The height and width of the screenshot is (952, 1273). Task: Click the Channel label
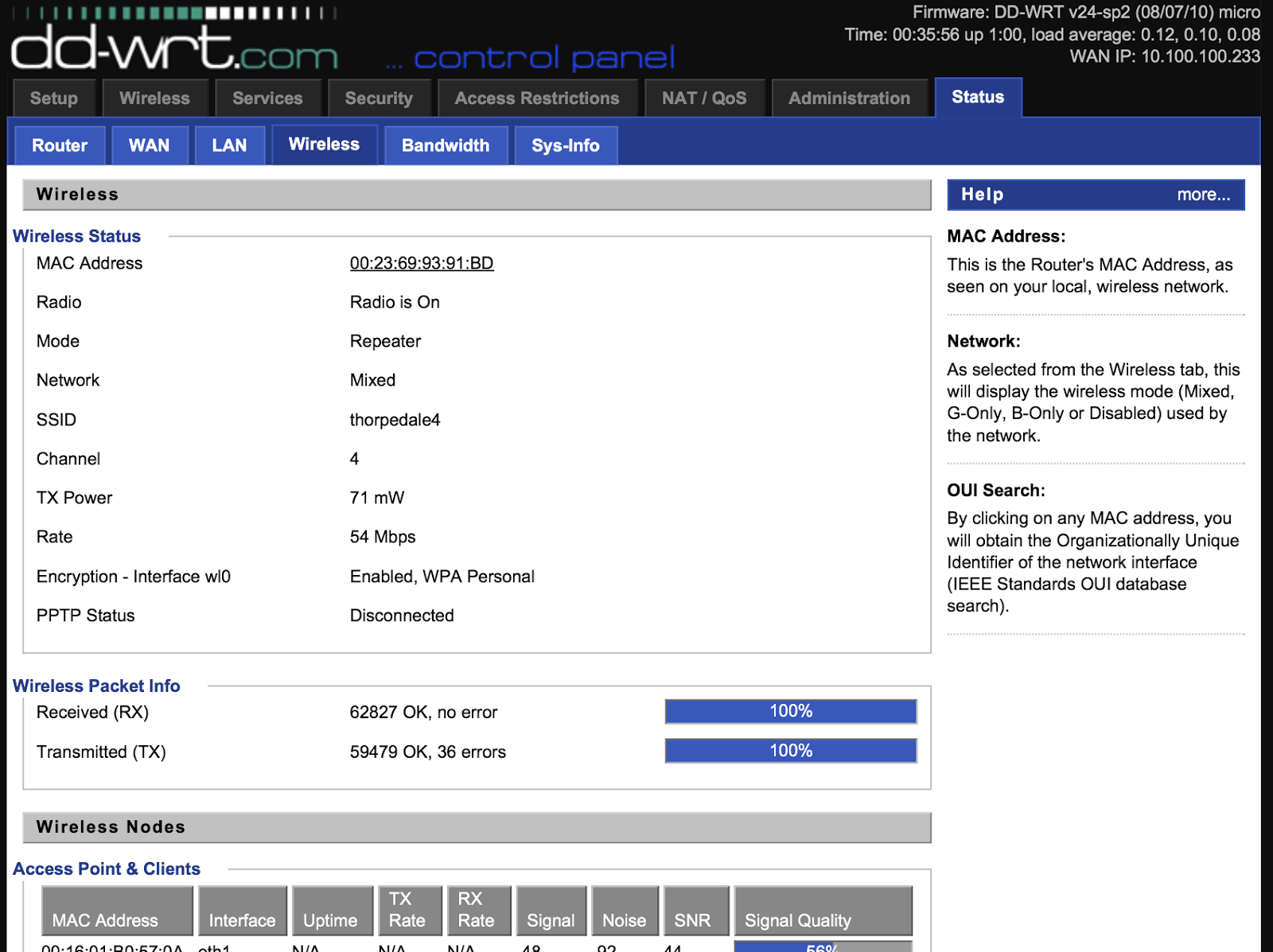tap(68, 459)
